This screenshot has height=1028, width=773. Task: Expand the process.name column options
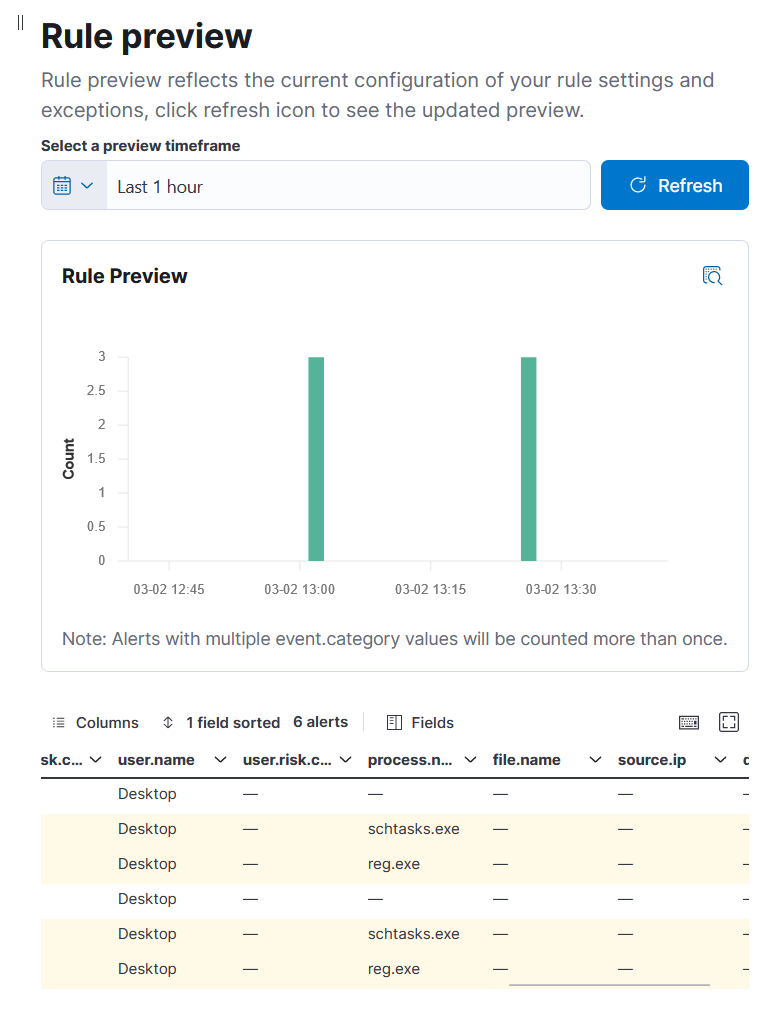[470, 760]
